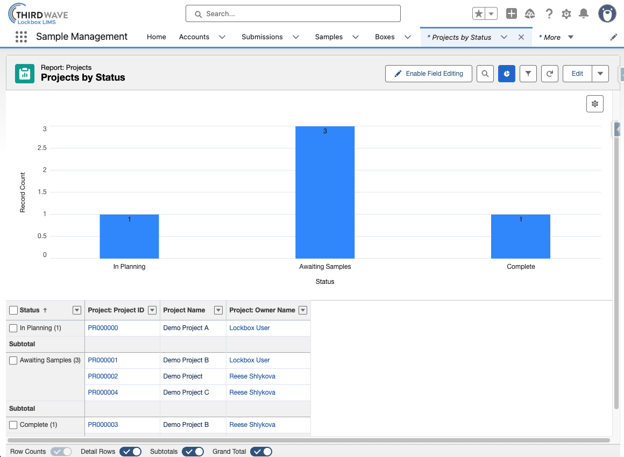
Task: Open chart properties gear icon
Action: [x=595, y=104]
